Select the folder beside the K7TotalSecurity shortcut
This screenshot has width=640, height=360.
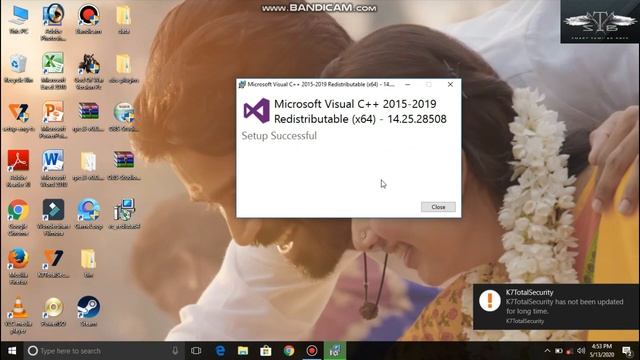(89, 264)
